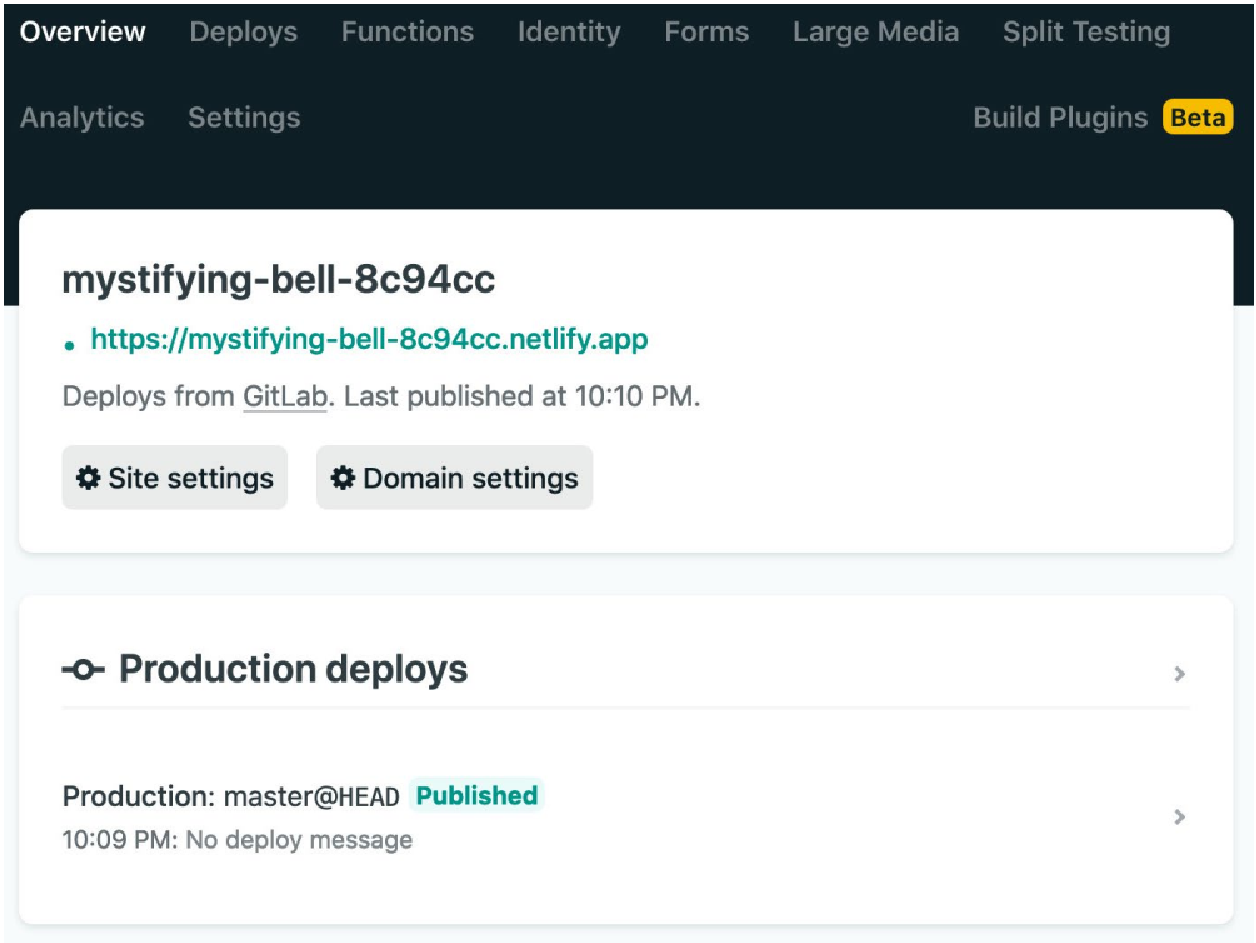The width and height of the screenshot is (1256, 943).
Task: Click the Published status badge
Action: click(477, 796)
